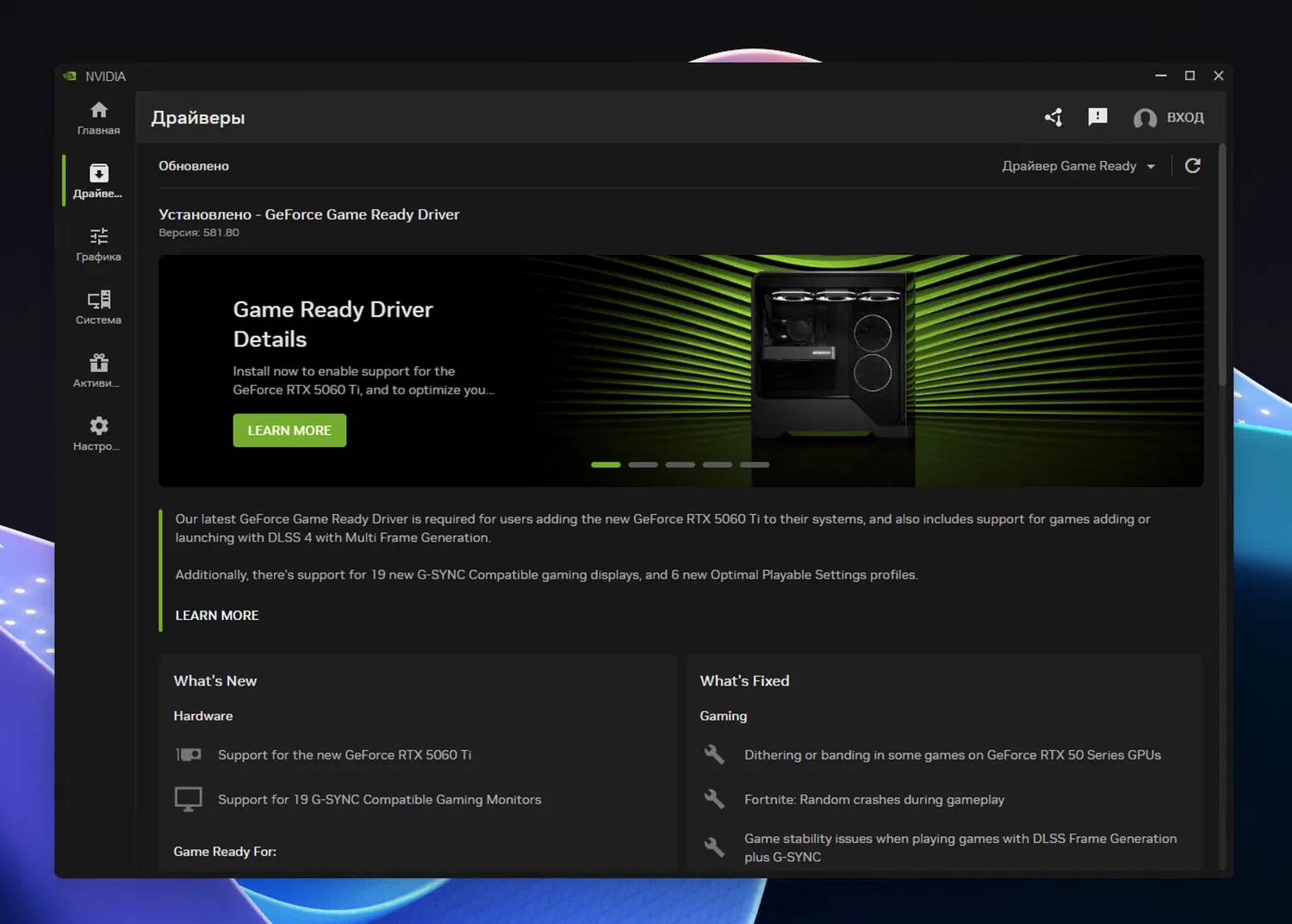Click LEARN MORE link below description
The image size is (1292, 924).
pos(217,616)
